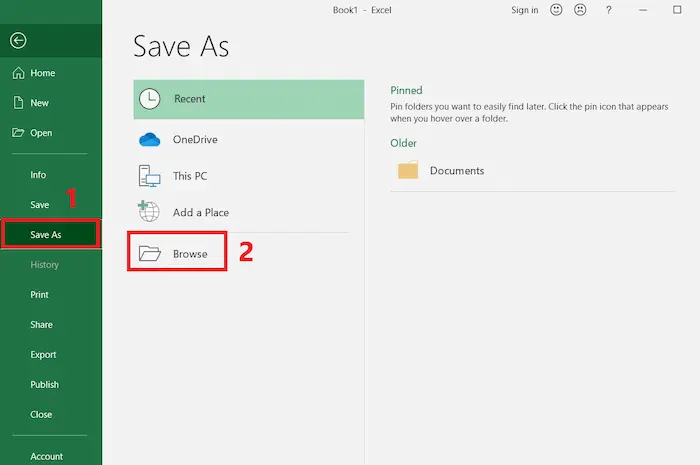The height and width of the screenshot is (465, 700).
Task: Minimize the Excel window
Action: pyautogui.click(x=643, y=10)
